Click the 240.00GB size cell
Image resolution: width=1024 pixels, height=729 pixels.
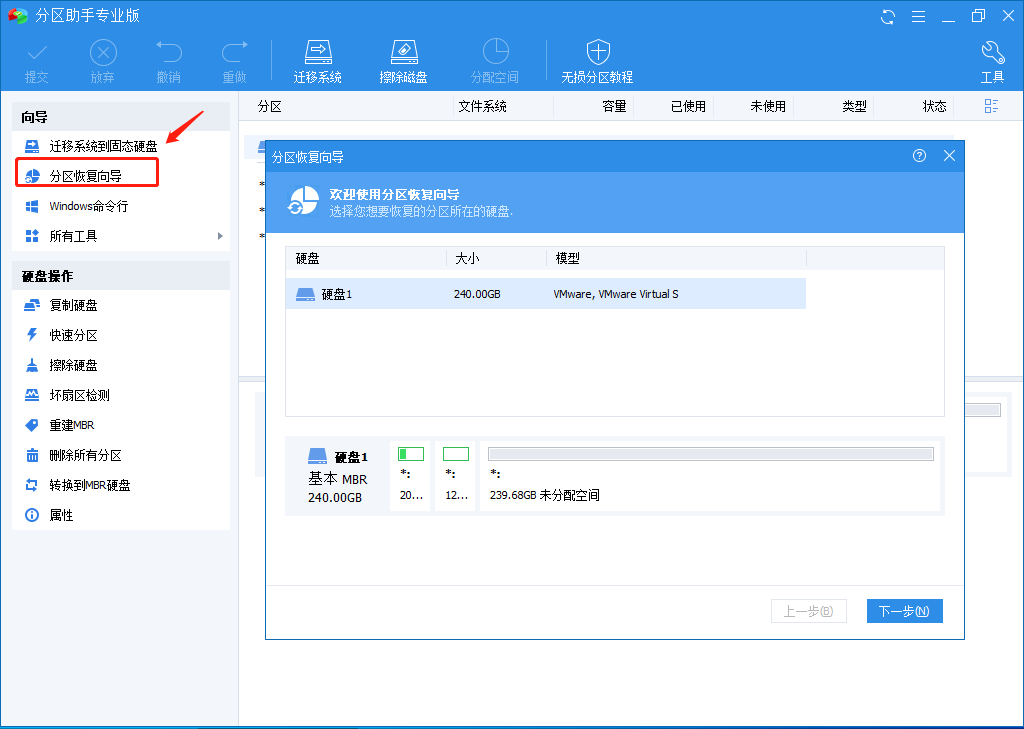tap(477, 294)
